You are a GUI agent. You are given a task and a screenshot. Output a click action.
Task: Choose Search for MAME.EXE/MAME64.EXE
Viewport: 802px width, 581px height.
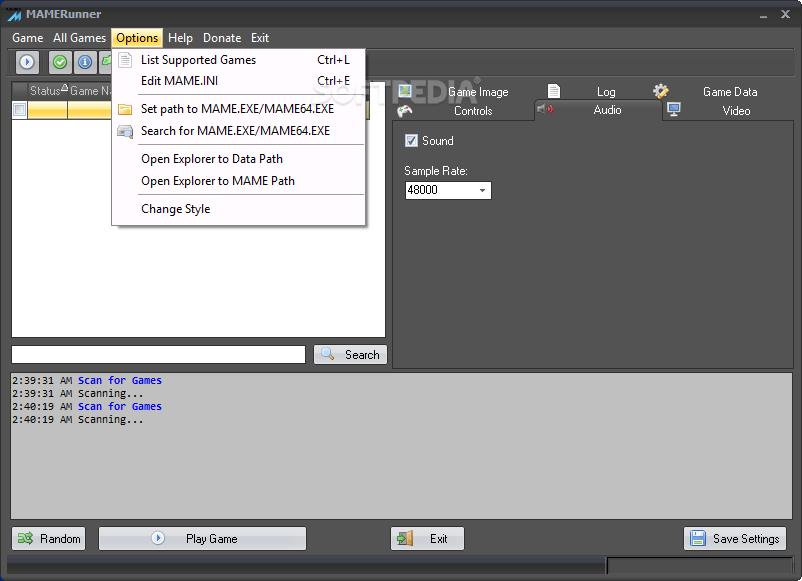[238, 131]
